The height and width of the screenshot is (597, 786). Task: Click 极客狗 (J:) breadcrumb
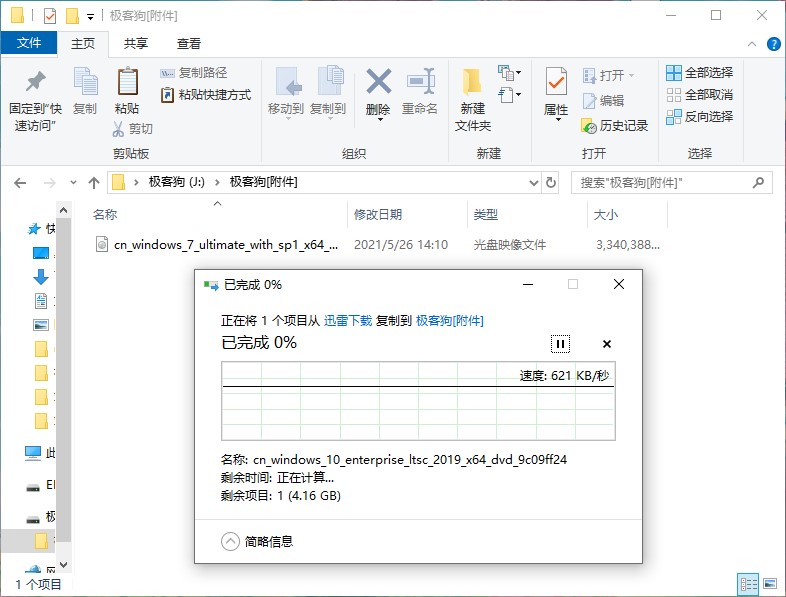(x=176, y=182)
